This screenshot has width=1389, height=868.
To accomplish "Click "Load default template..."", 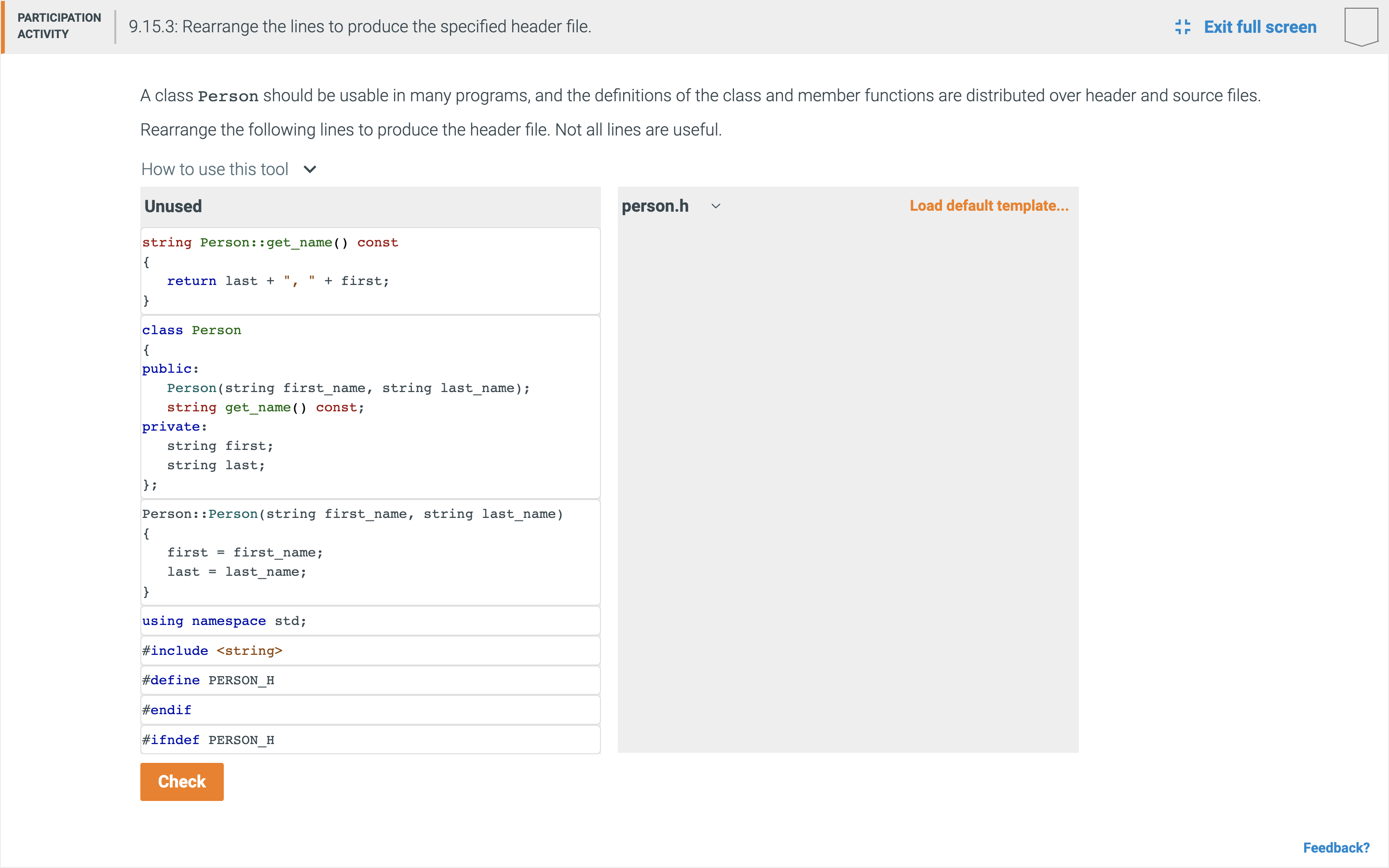I will [988, 205].
